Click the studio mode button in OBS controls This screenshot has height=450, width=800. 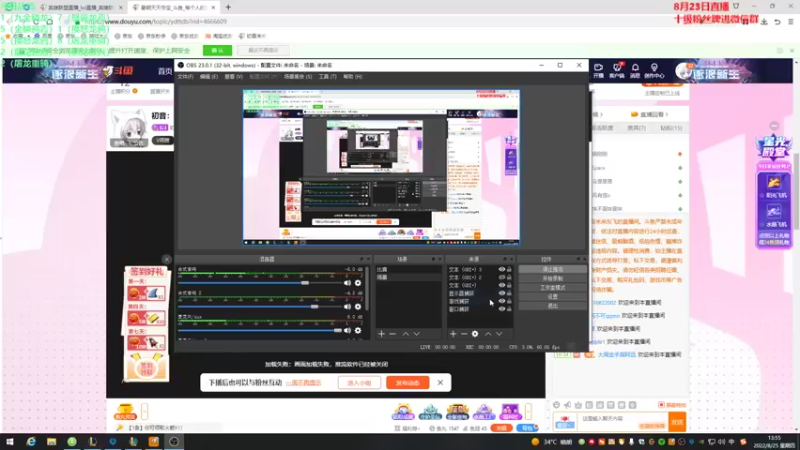553,288
